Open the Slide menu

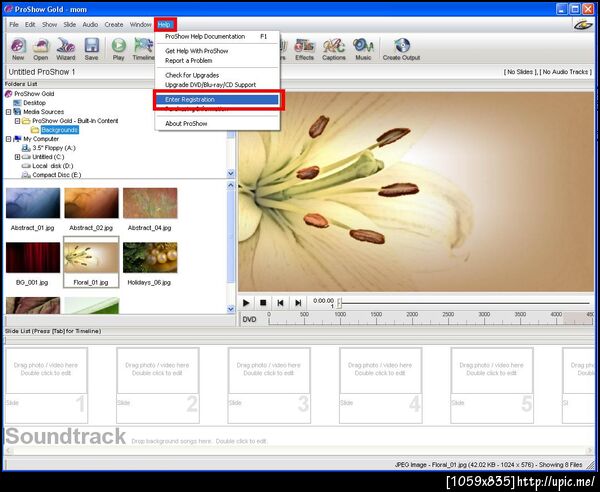coord(70,24)
